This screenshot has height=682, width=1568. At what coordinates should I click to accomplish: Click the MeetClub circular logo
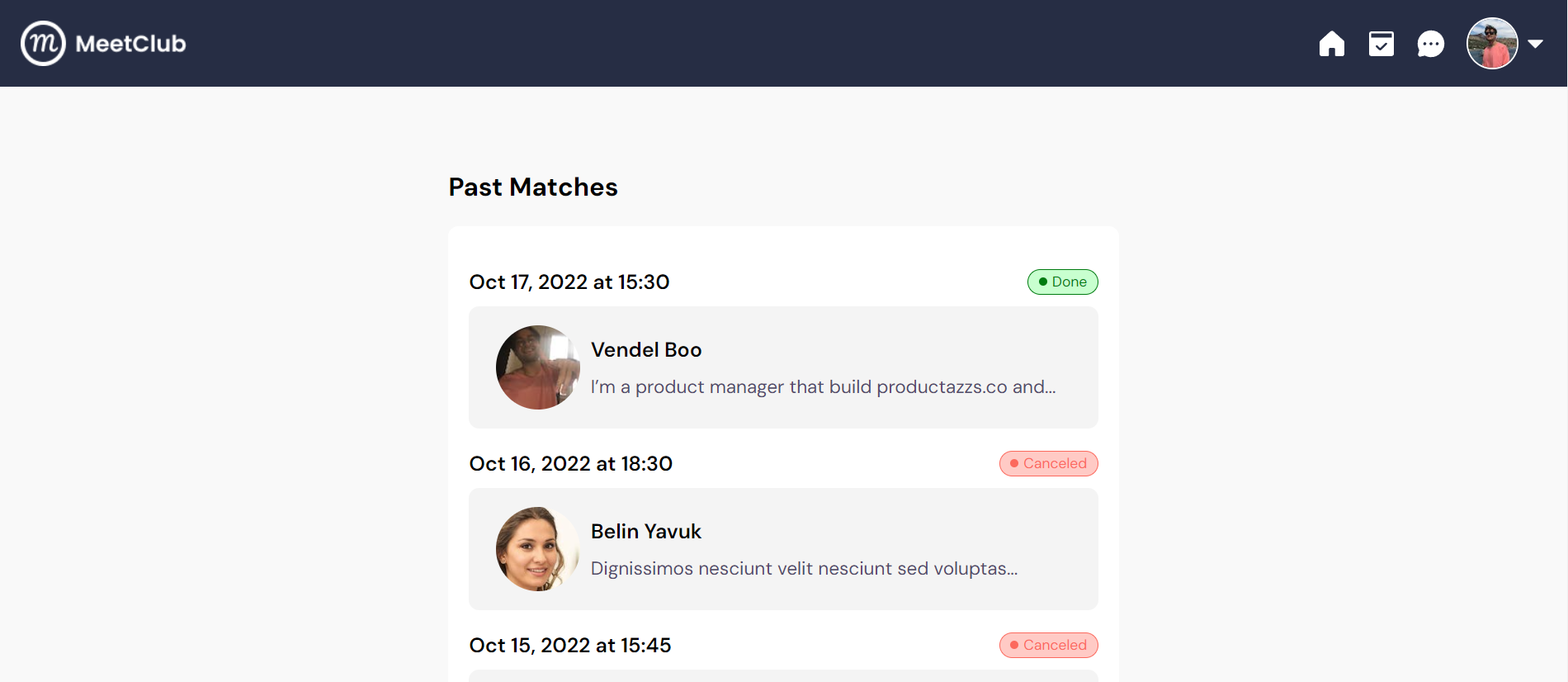tap(43, 43)
